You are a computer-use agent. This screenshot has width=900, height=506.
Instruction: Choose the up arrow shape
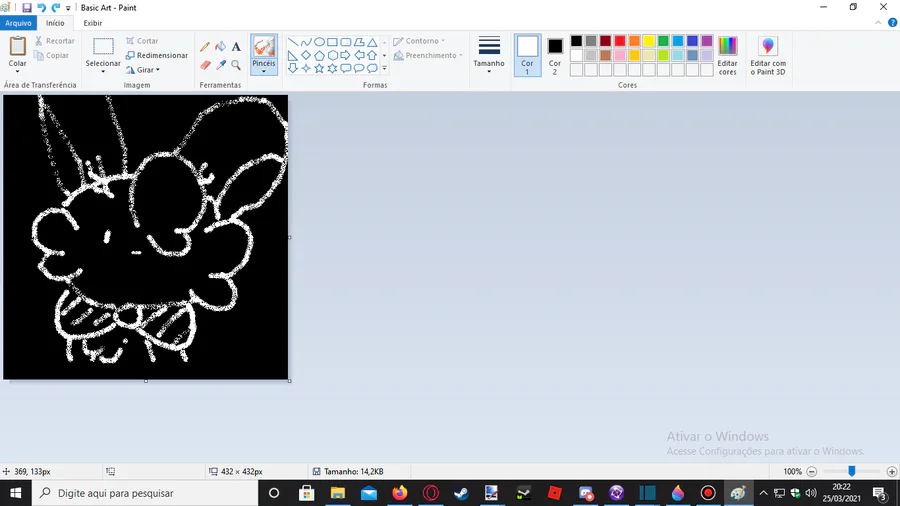pyautogui.click(x=372, y=55)
